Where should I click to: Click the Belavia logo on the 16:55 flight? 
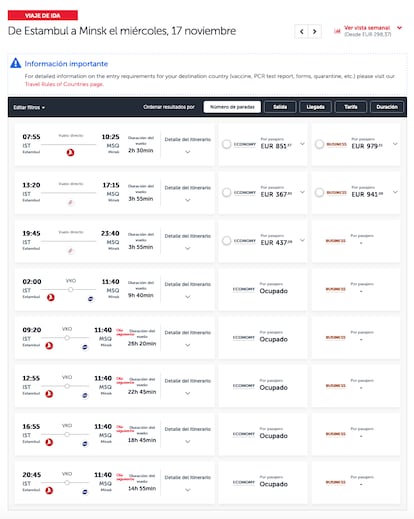85,444
